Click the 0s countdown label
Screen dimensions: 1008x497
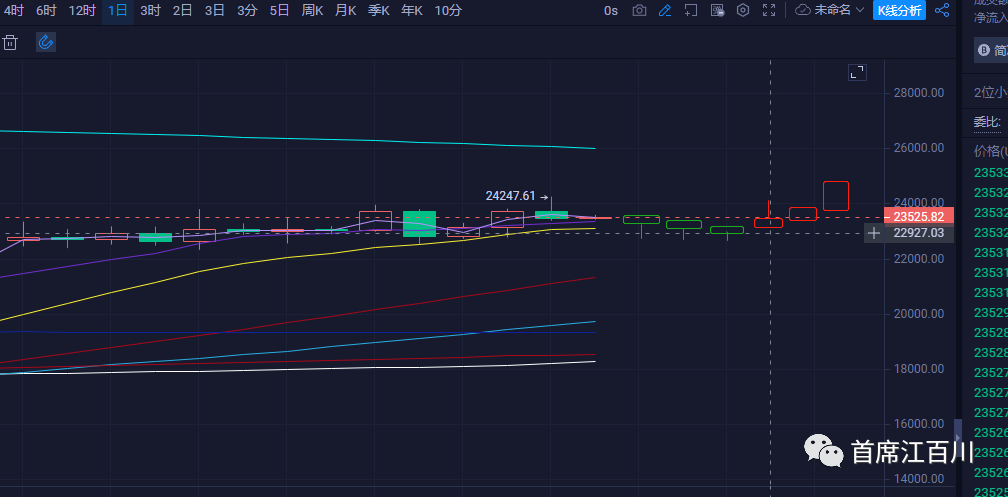click(611, 10)
